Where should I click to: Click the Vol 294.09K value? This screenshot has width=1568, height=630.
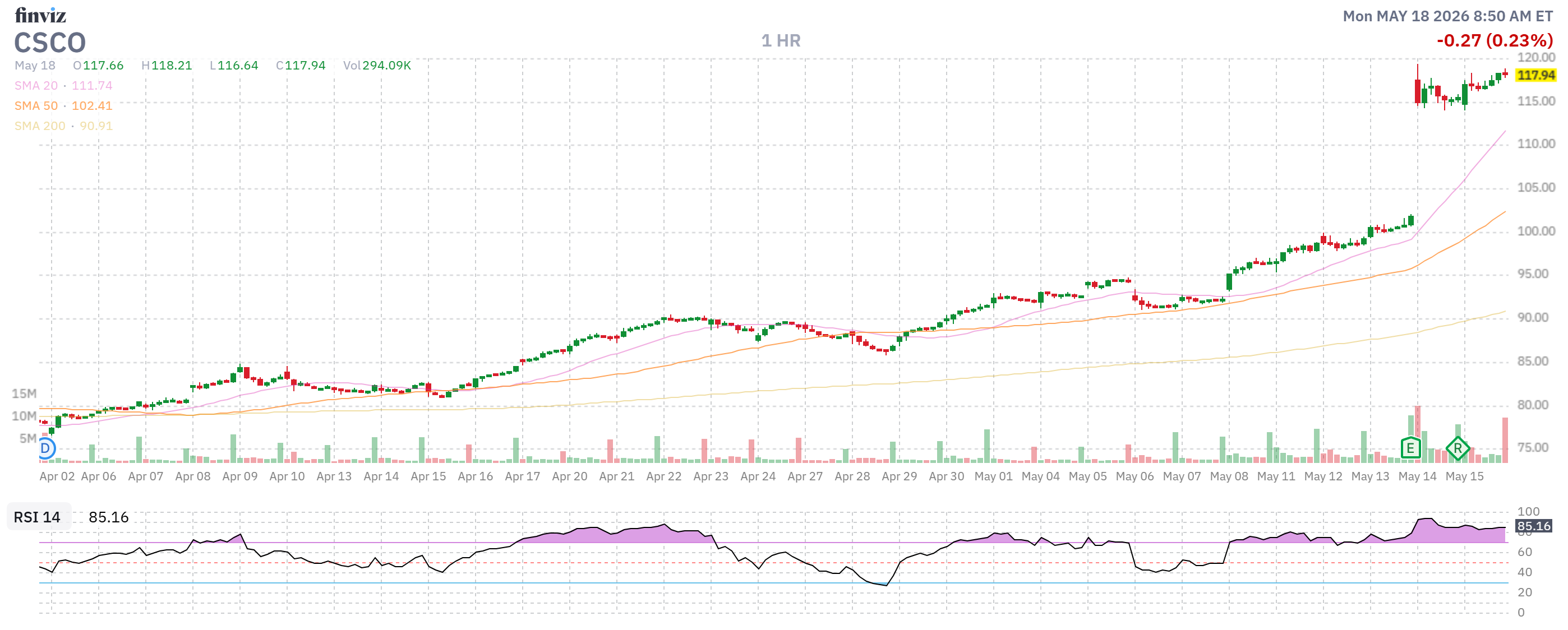coord(377,66)
